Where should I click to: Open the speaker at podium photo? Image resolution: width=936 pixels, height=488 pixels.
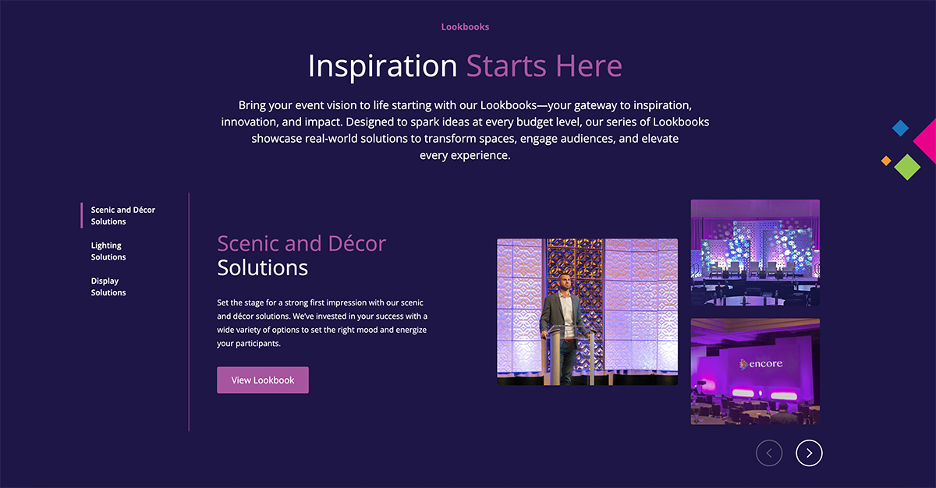587,311
